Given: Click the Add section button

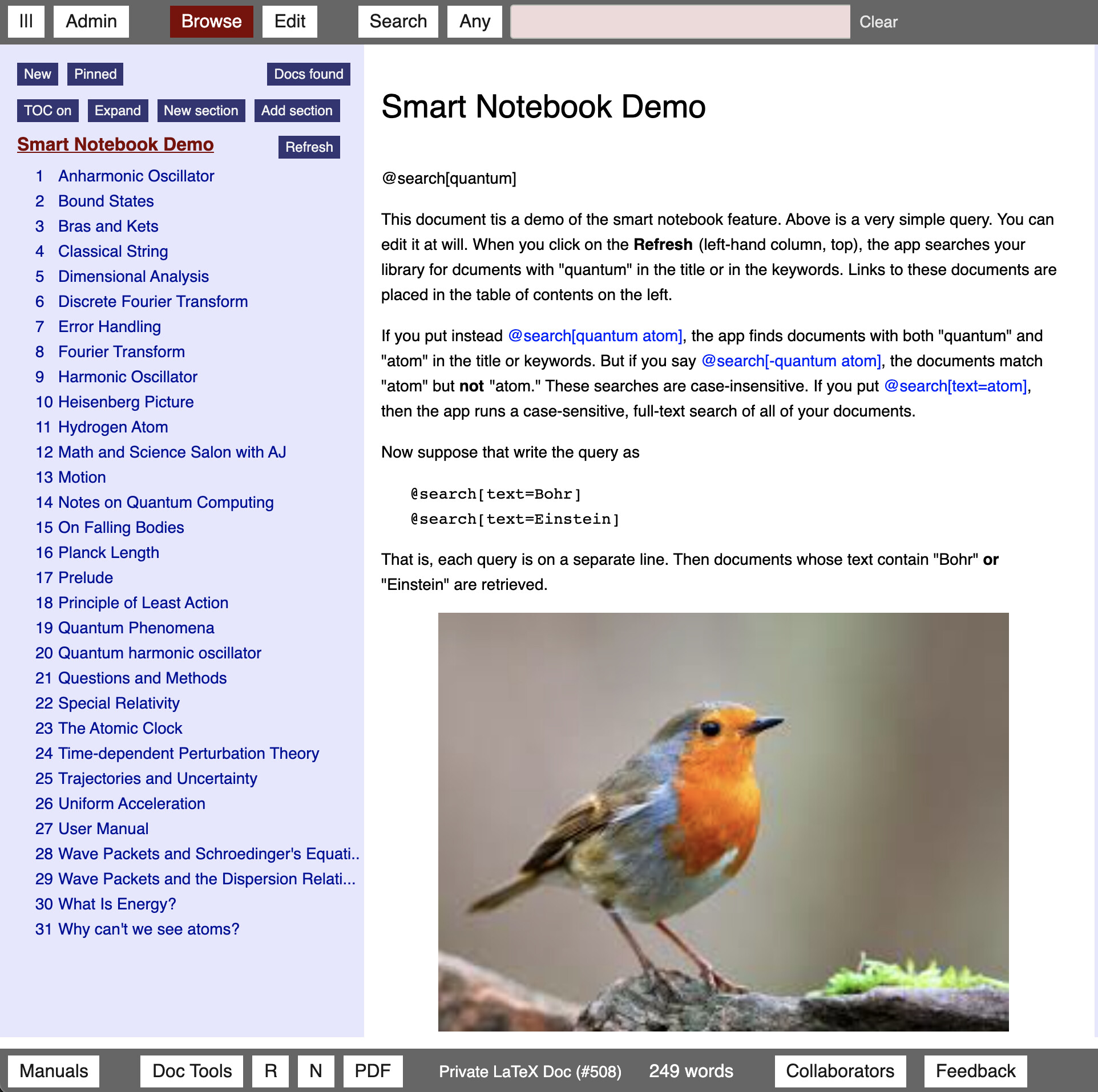Looking at the screenshot, I should point(297,111).
